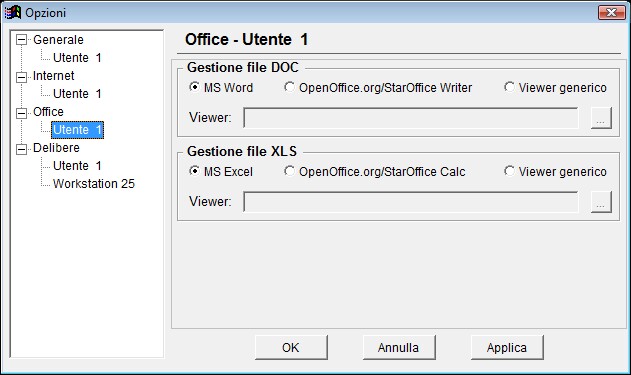Browse for XLS viewer with ... button
This screenshot has width=631, height=375.
coord(601,202)
